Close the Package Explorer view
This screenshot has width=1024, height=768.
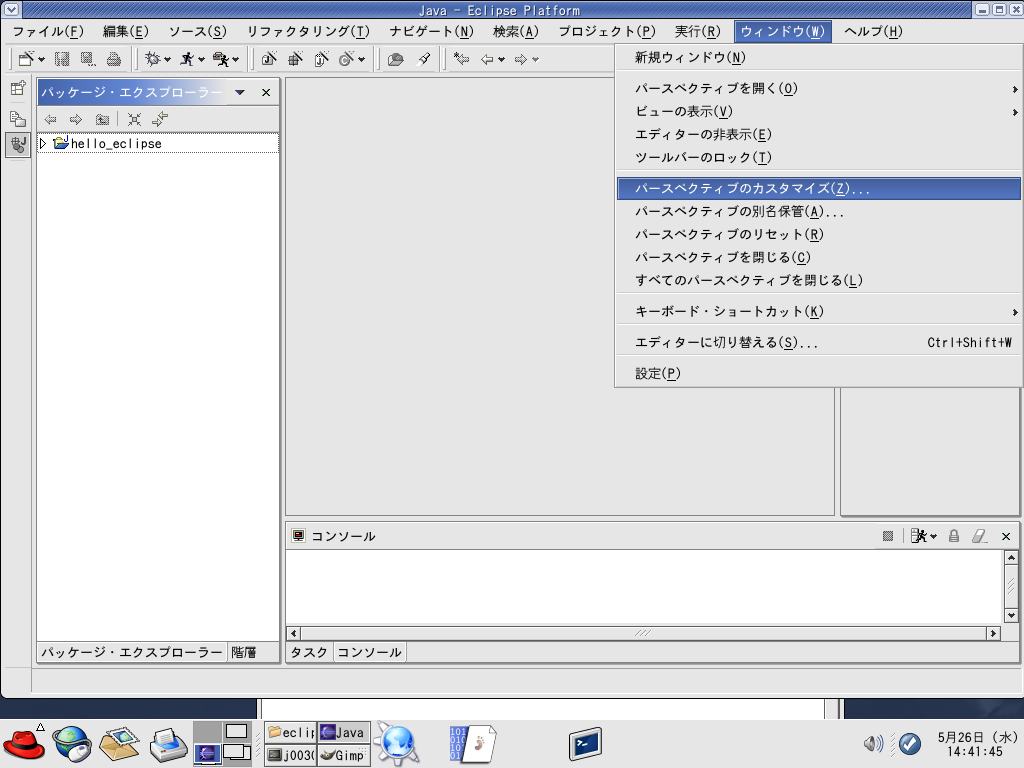point(266,93)
